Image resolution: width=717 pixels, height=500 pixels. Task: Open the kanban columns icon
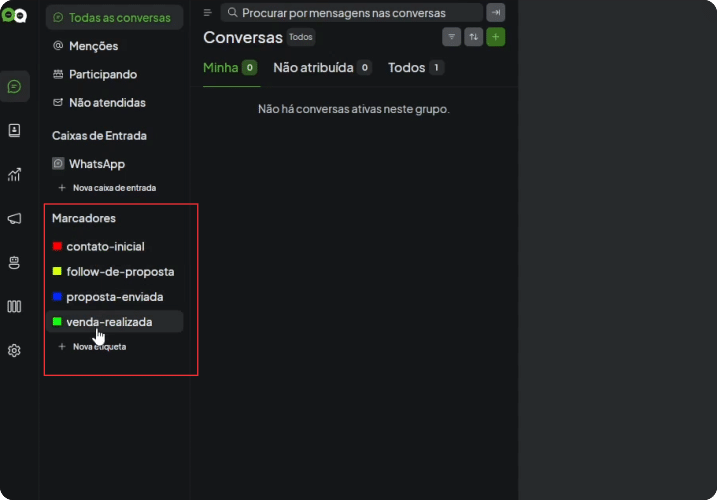pos(14,306)
